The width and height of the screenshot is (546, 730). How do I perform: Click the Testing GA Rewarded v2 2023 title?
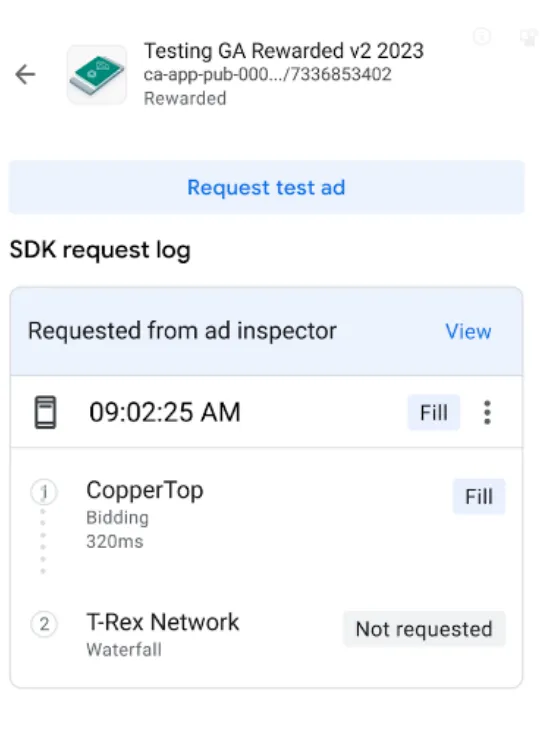point(283,51)
